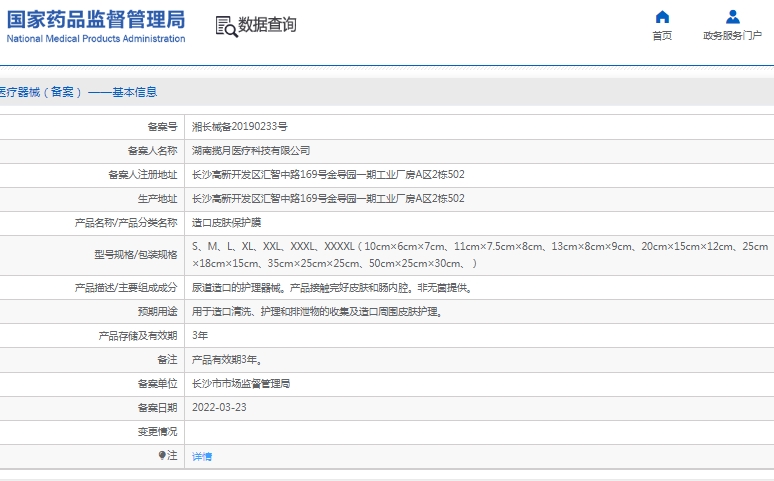This screenshot has width=774, height=481.
Task: Click the 产品存储及有效期 label
Action: click(138, 336)
